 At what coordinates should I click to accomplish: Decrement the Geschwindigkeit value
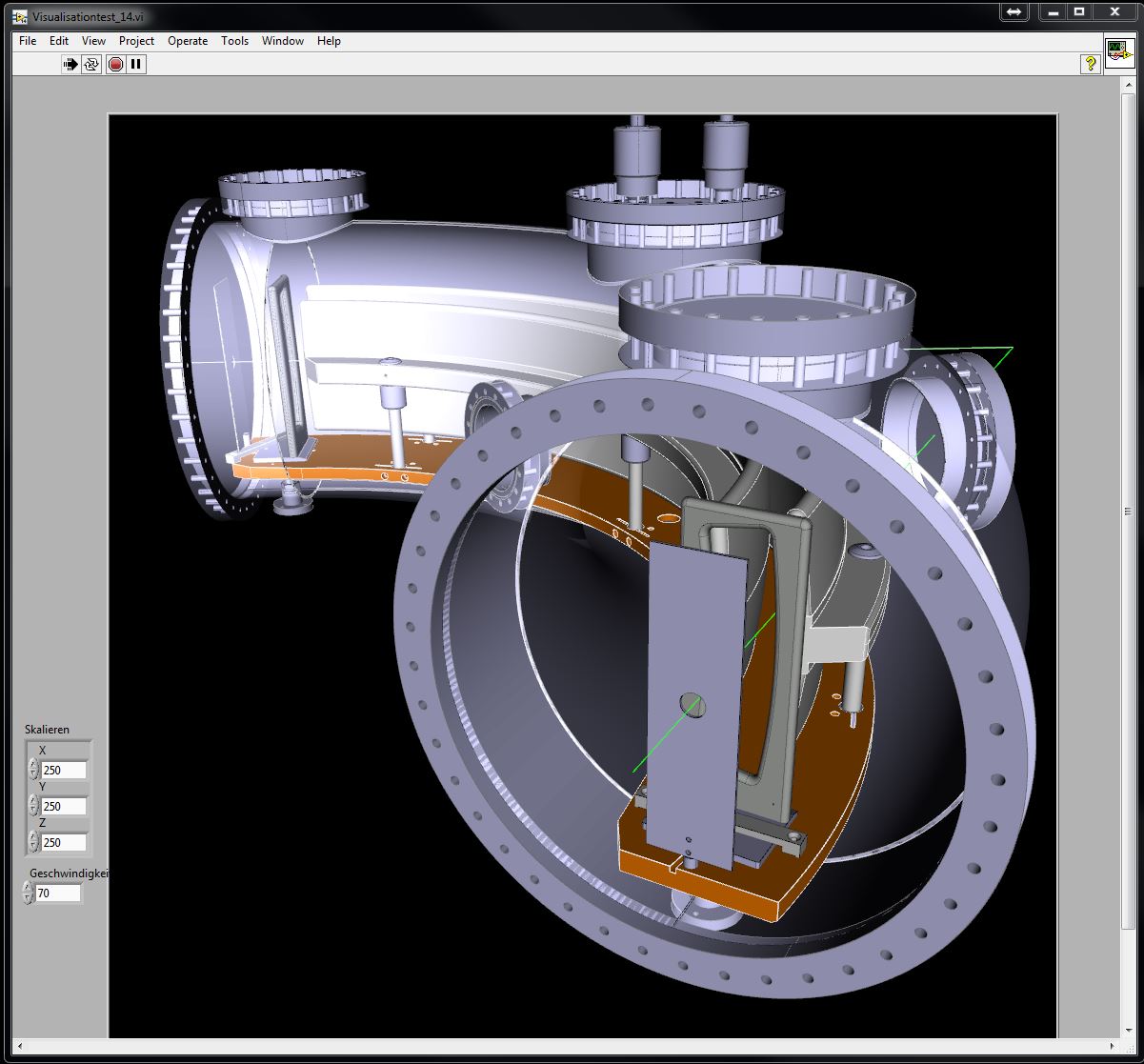coord(28,897)
